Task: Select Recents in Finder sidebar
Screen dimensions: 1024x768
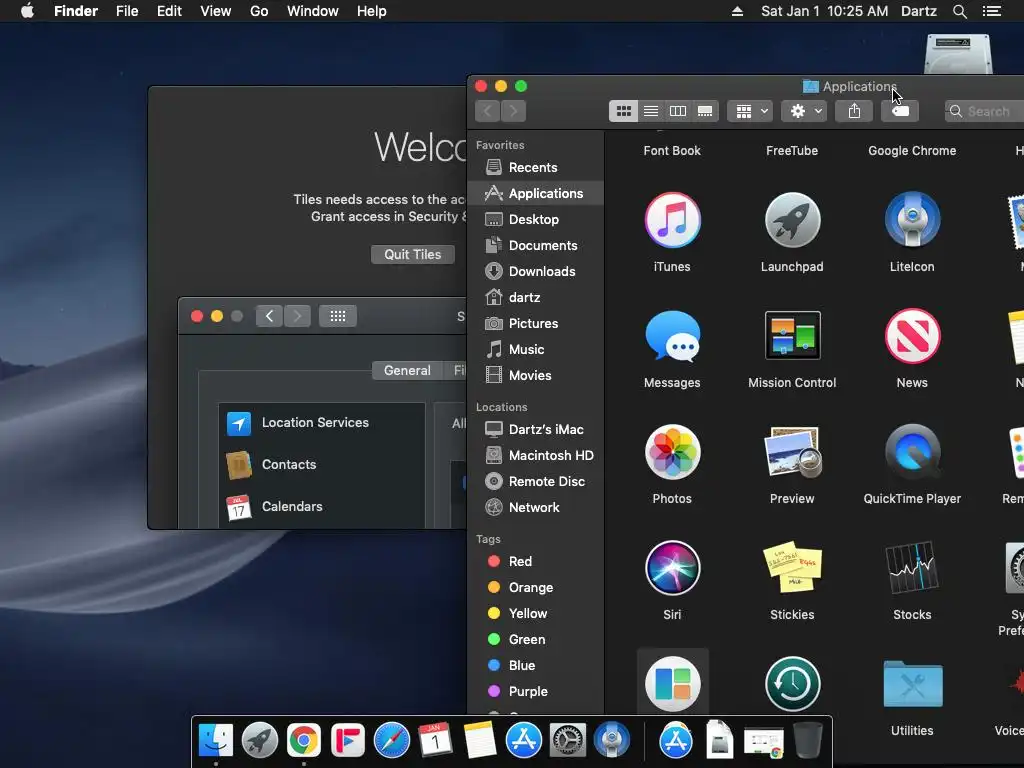Action: (x=536, y=167)
